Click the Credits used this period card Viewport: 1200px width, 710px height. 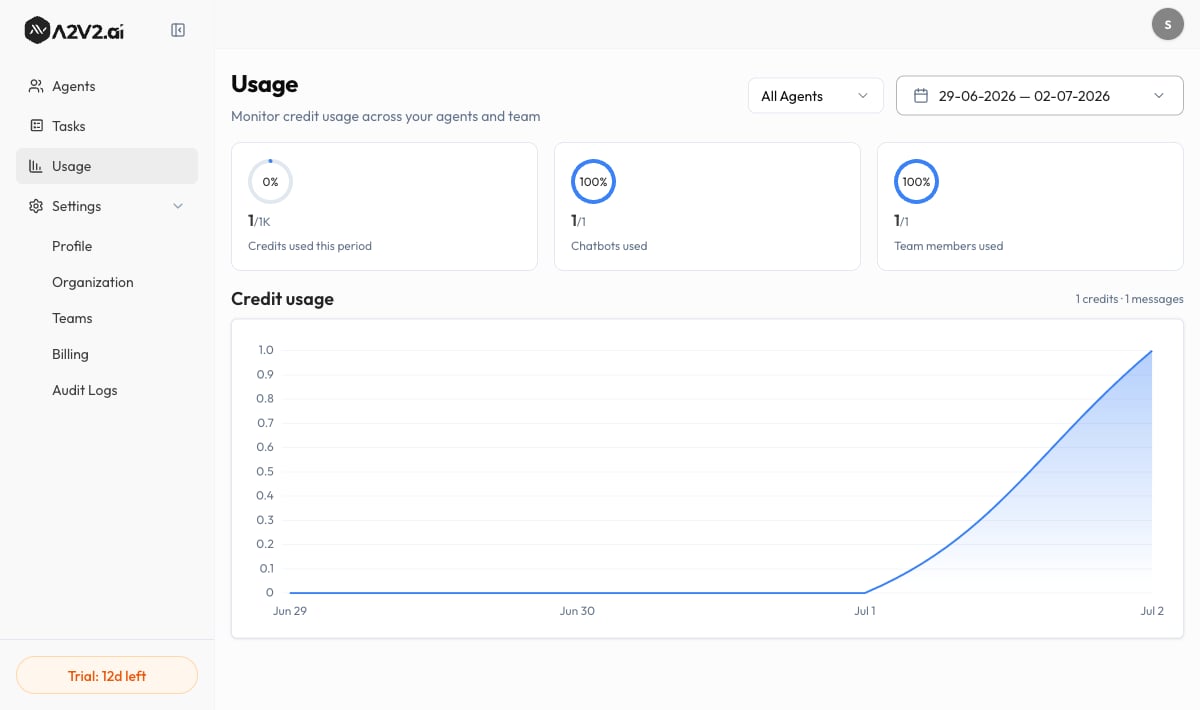tap(384, 206)
